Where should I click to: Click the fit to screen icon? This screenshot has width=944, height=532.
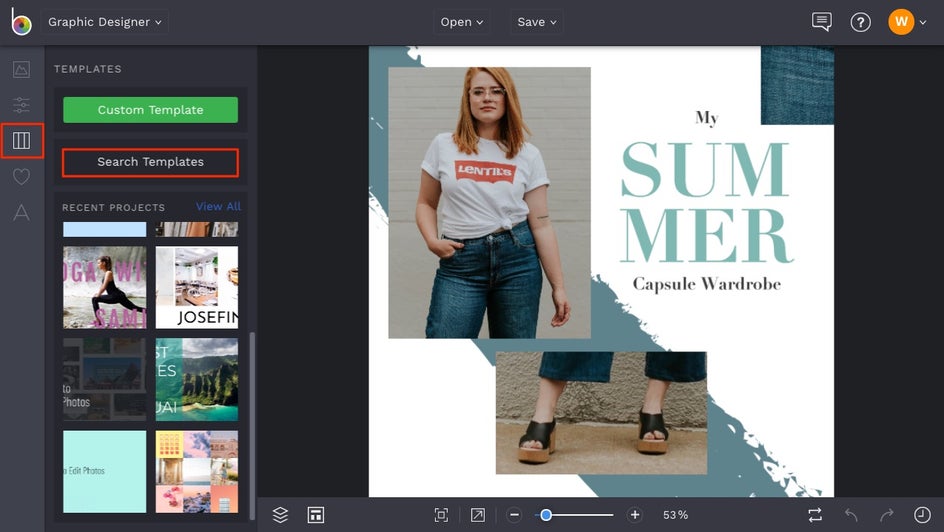pos(441,515)
